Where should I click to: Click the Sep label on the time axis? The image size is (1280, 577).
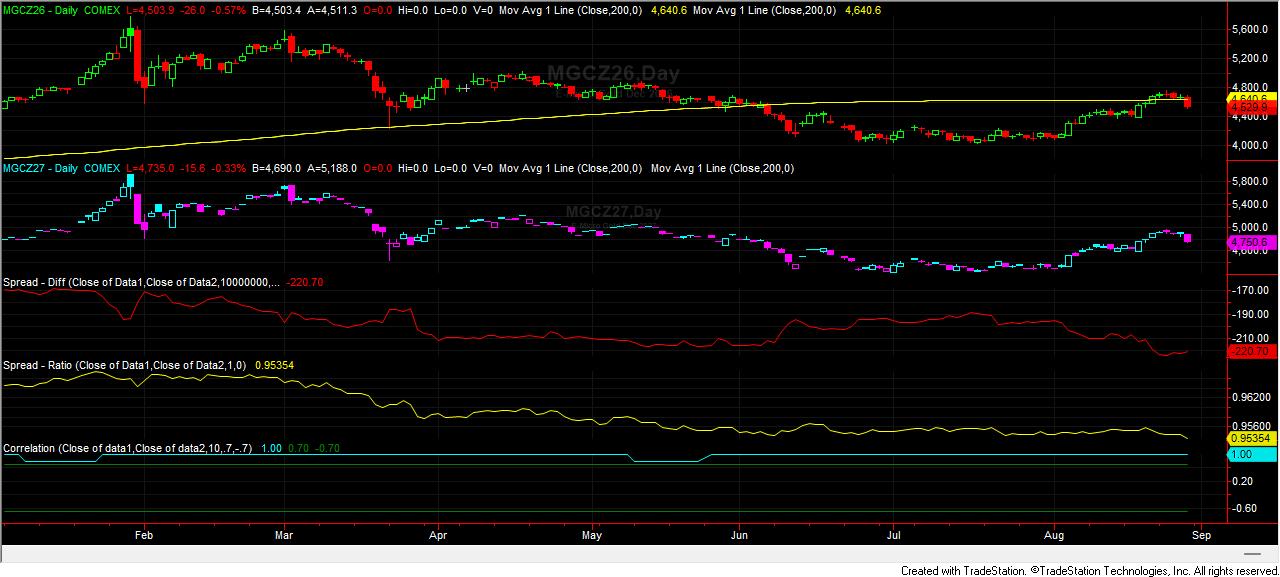[x=1201, y=535]
